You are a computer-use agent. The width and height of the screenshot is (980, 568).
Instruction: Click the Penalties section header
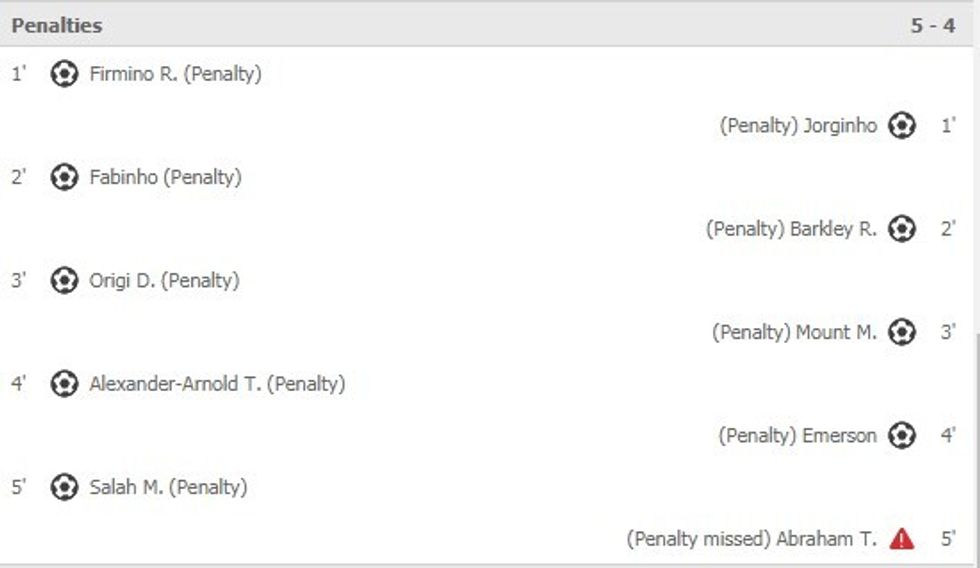(57, 26)
